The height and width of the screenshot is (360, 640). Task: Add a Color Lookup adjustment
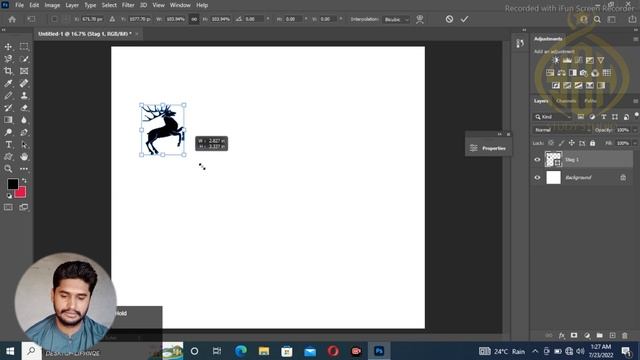[x=607, y=73]
